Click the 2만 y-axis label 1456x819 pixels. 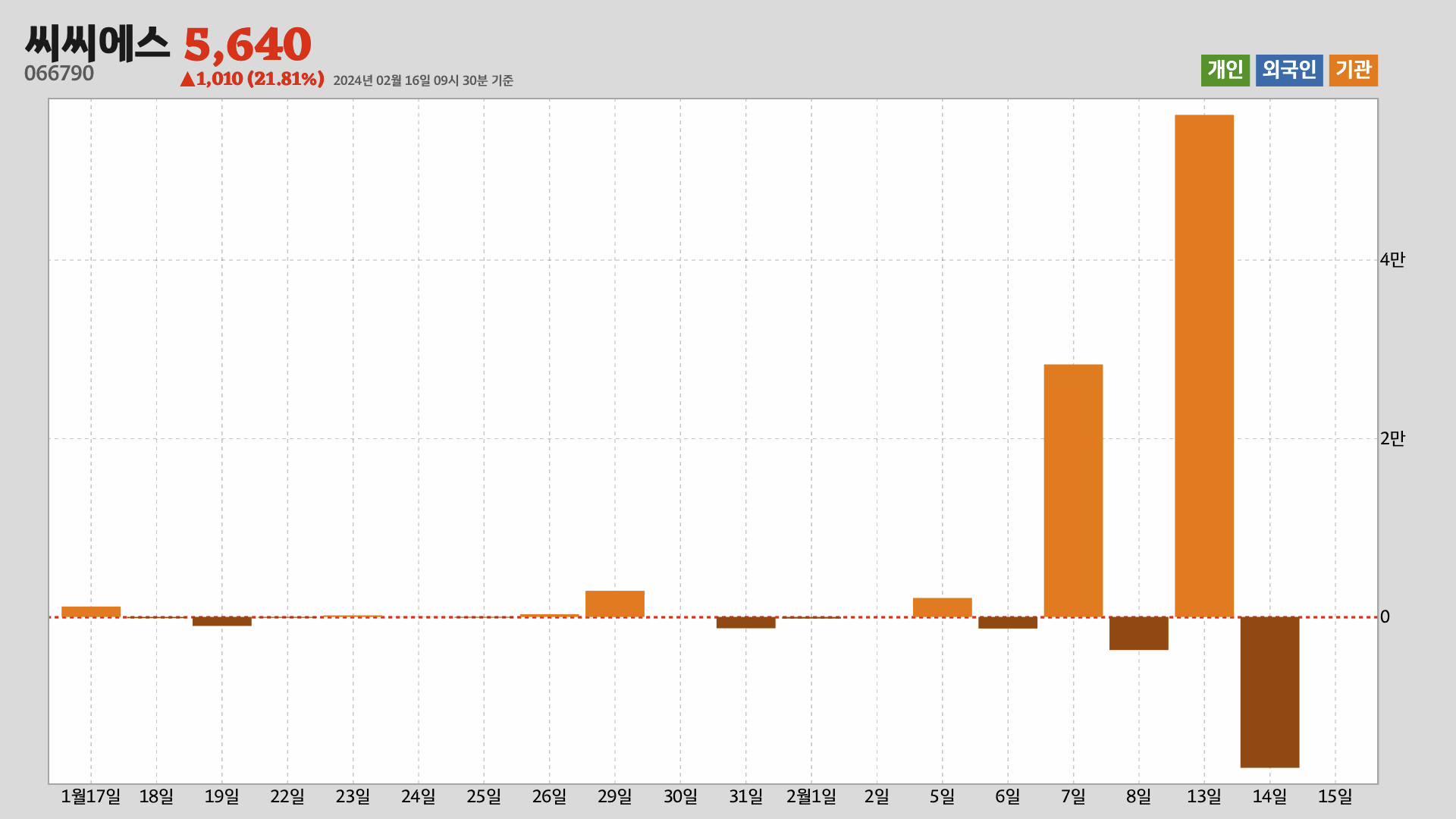(x=1392, y=438)
